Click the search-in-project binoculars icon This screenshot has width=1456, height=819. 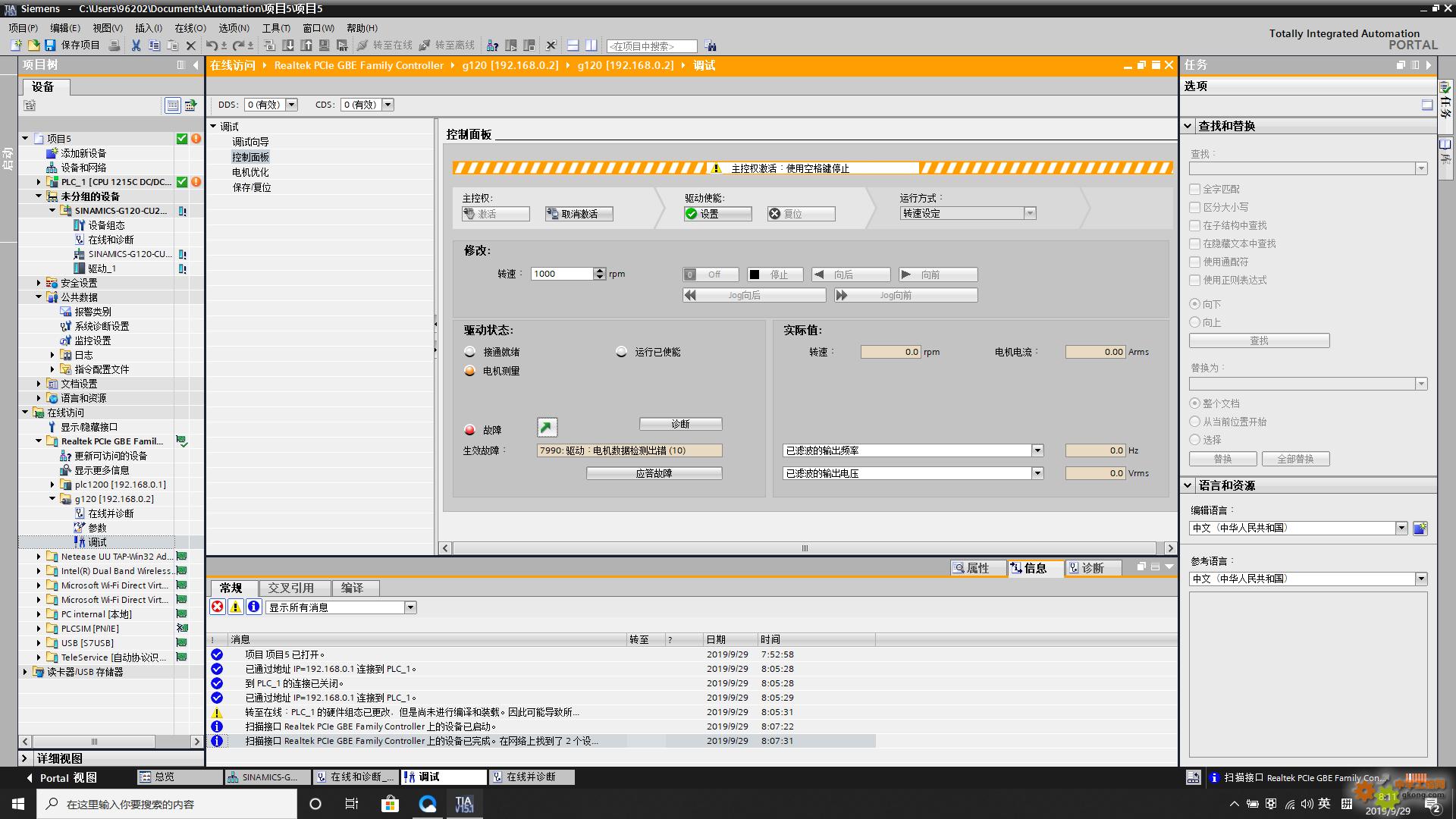click(710, 46)
